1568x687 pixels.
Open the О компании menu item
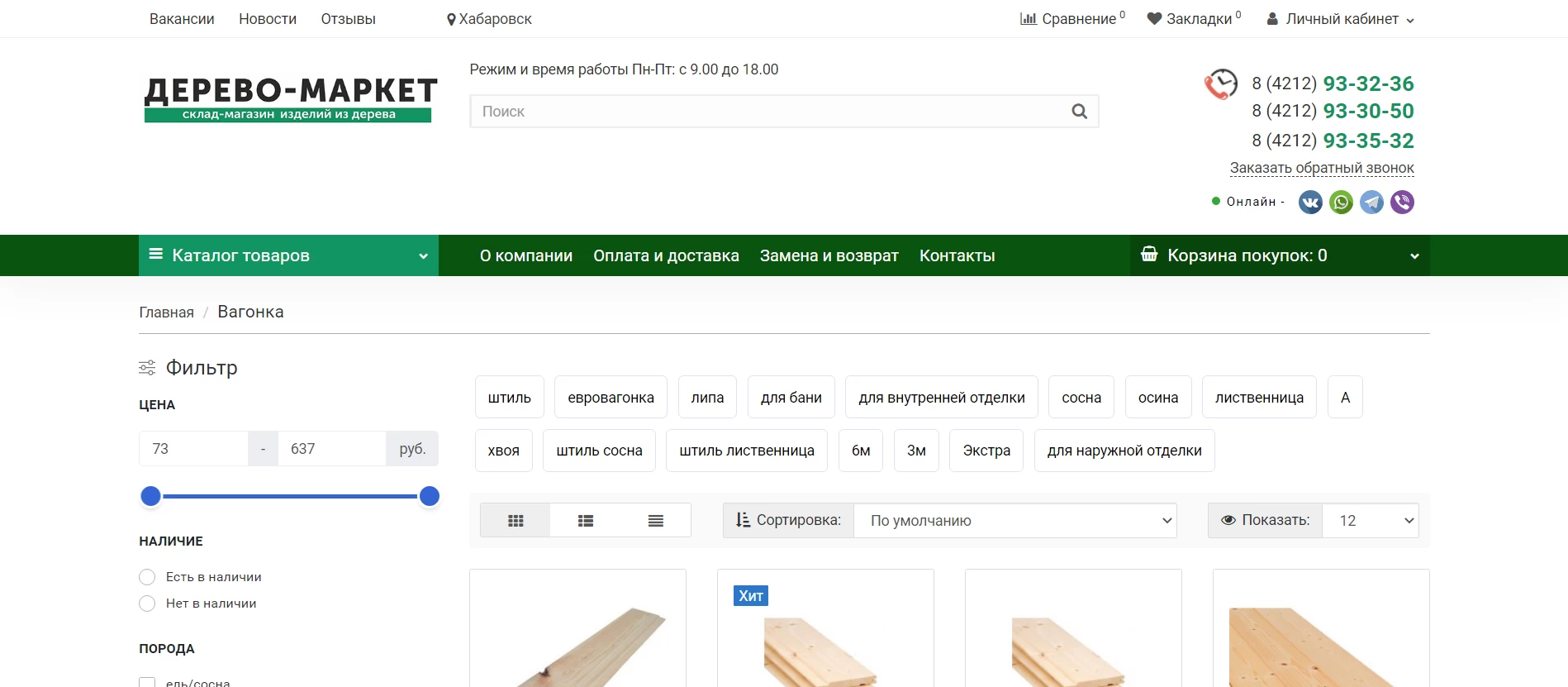(x=526, y=255)
